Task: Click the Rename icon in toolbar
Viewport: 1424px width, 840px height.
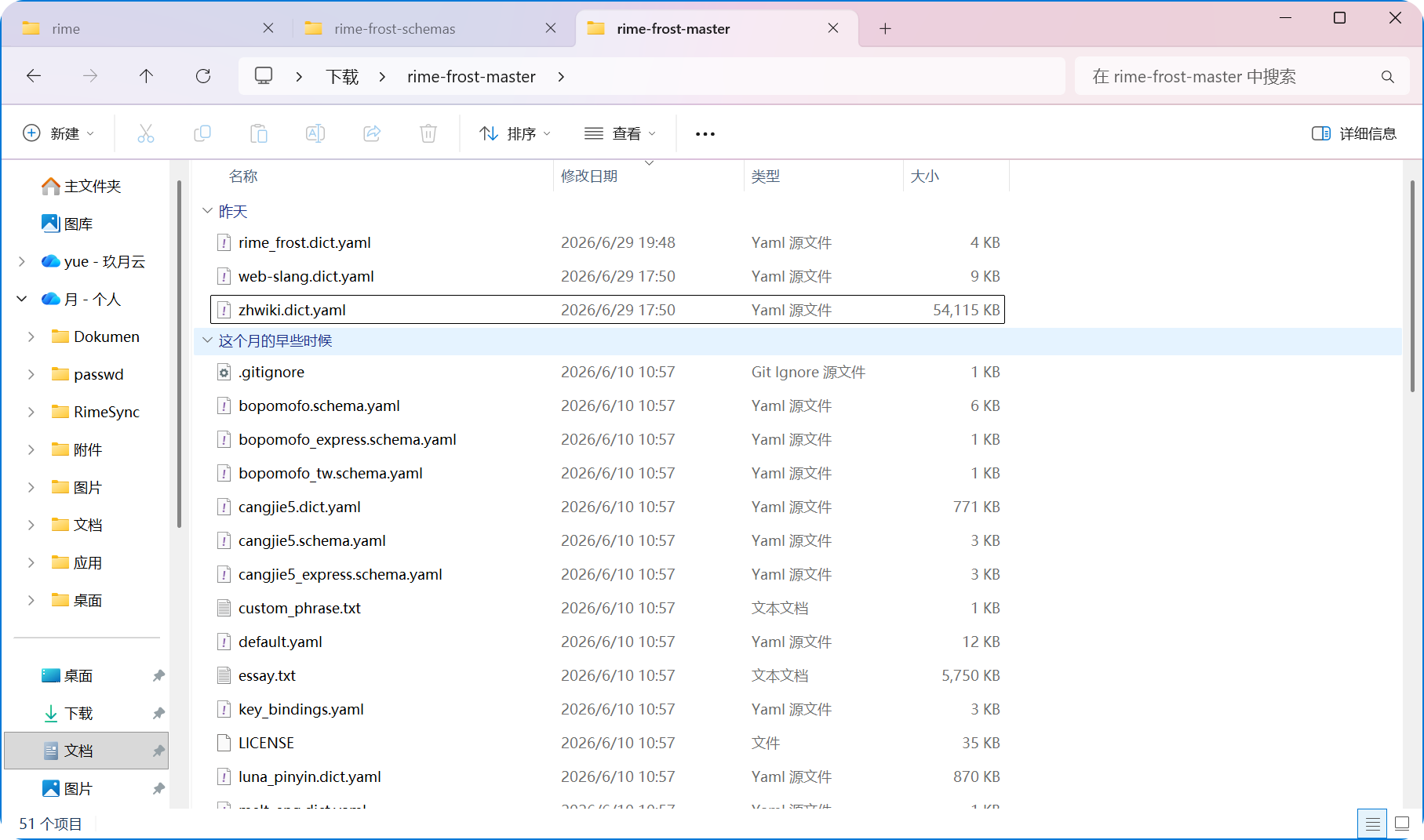Action: coord(315,133)
